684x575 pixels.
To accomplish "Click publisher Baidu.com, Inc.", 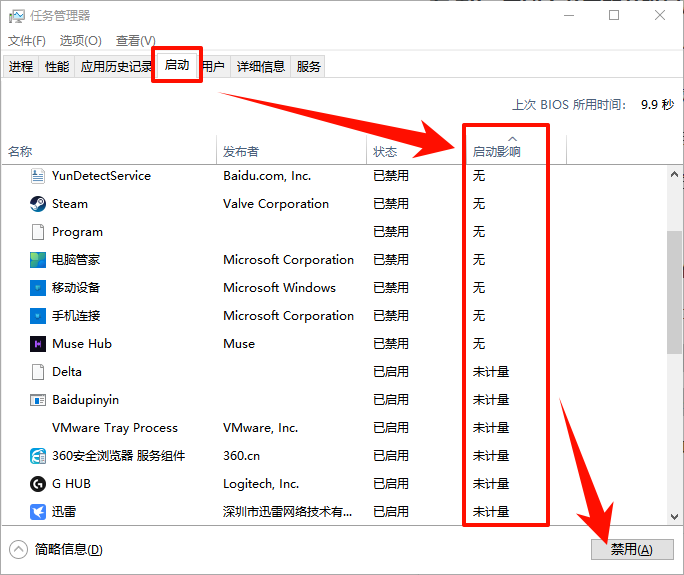I will pos(267,176).
